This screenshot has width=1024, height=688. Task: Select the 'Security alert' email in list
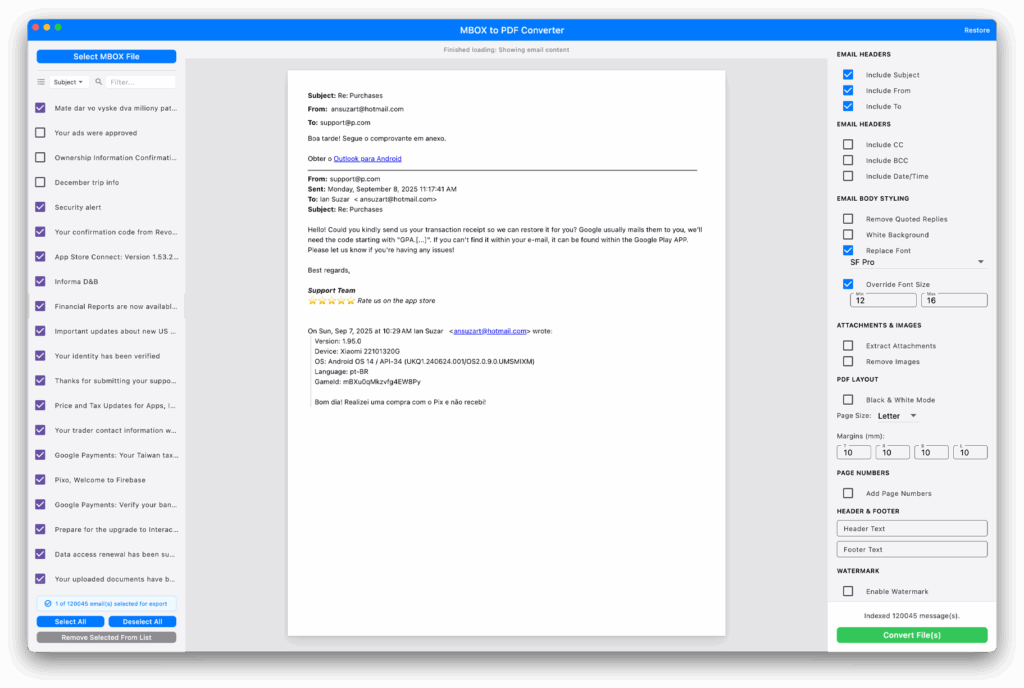[x=78, y=207]
